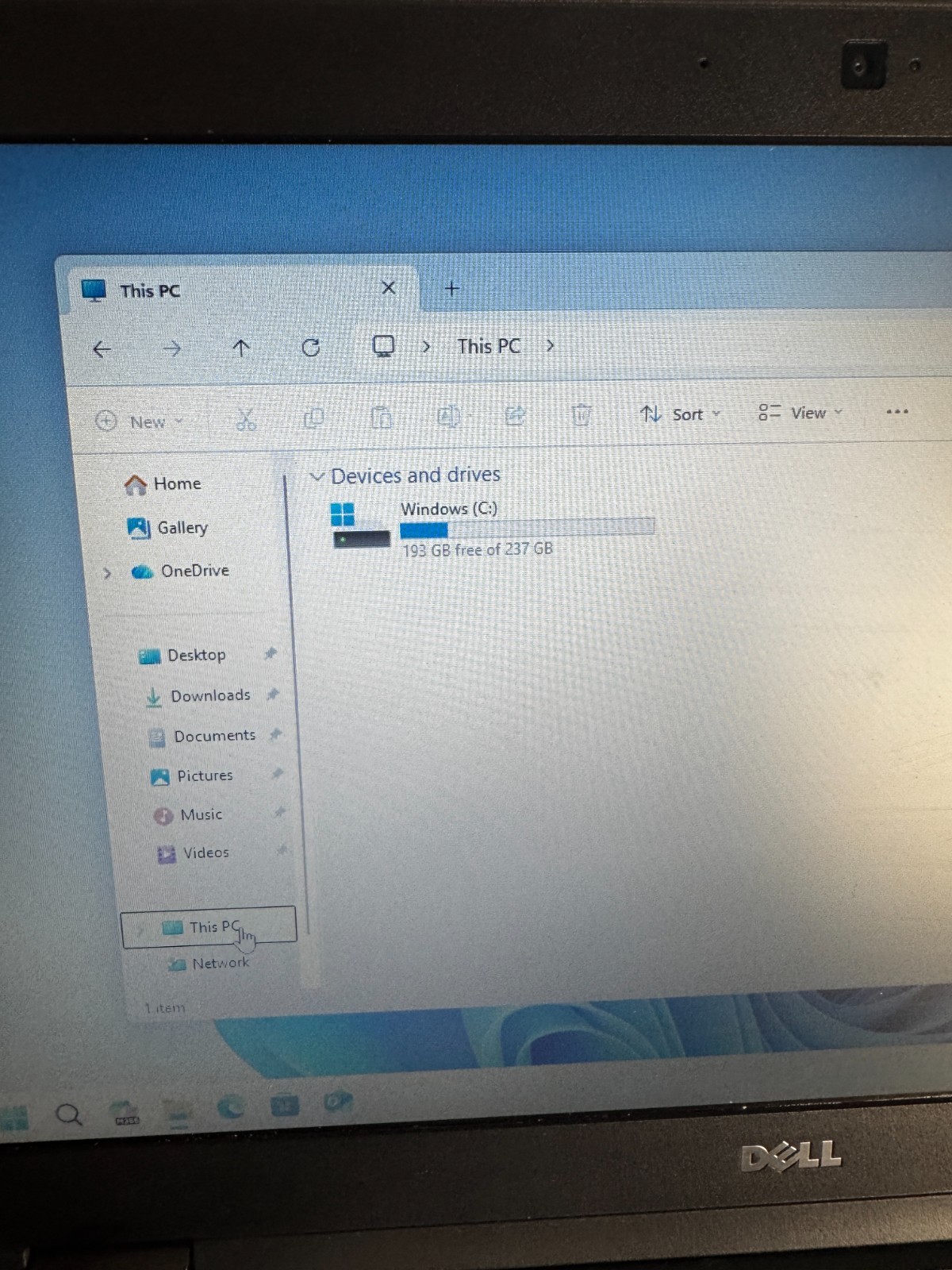The image size is (952, 1270).
Task: Open taskbar Search magnifier
Action: [69, 1114]
